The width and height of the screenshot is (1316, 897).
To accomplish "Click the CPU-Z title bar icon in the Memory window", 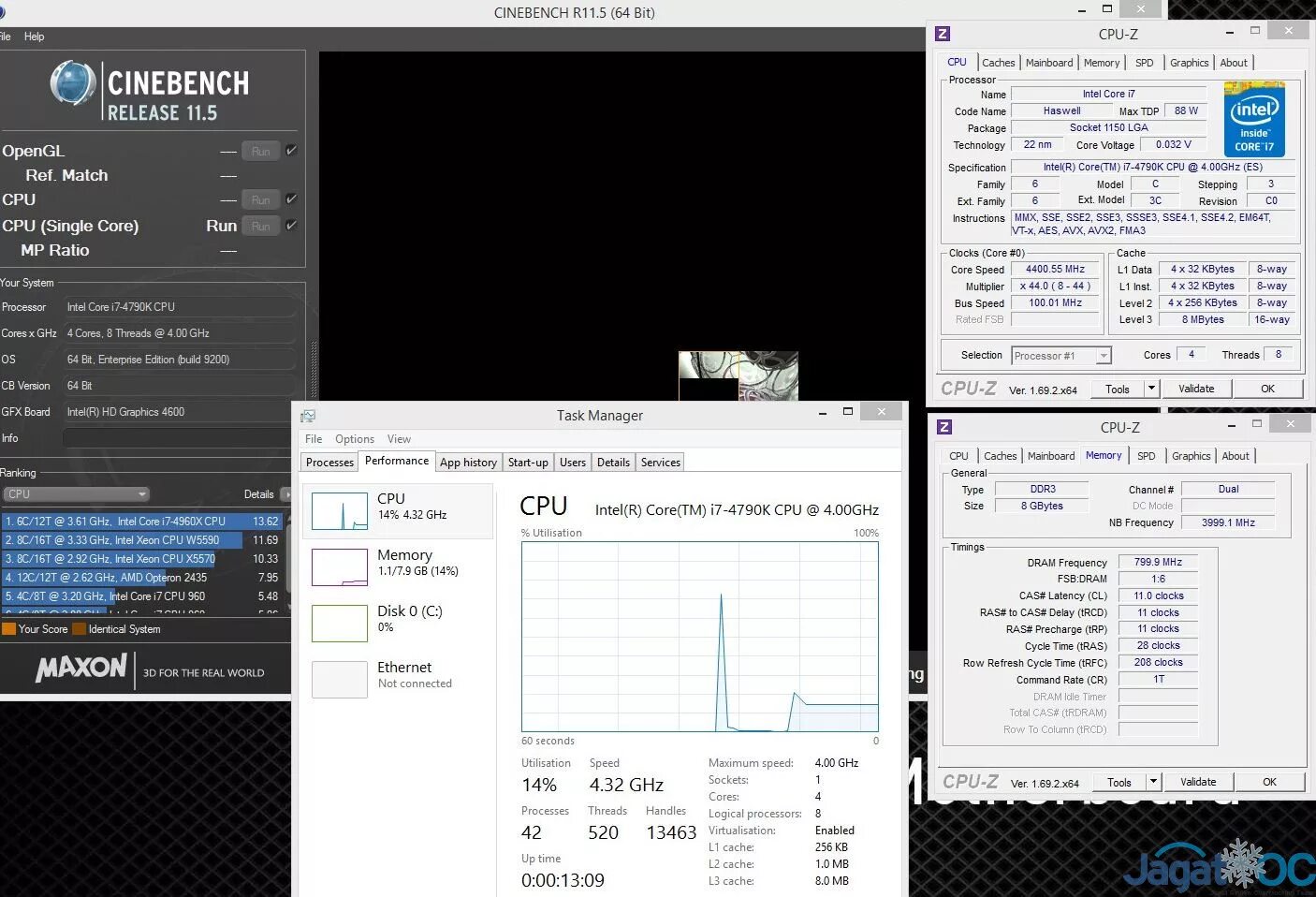I will [x=944, y=427].
